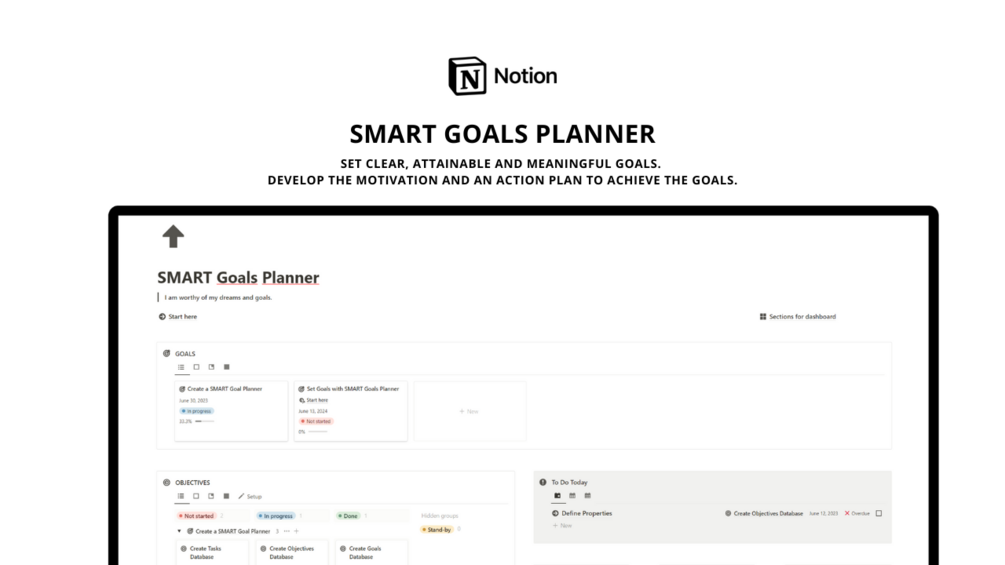Open the fourth view icon in GOALS

pyautogui.click(x=226, y=367)
